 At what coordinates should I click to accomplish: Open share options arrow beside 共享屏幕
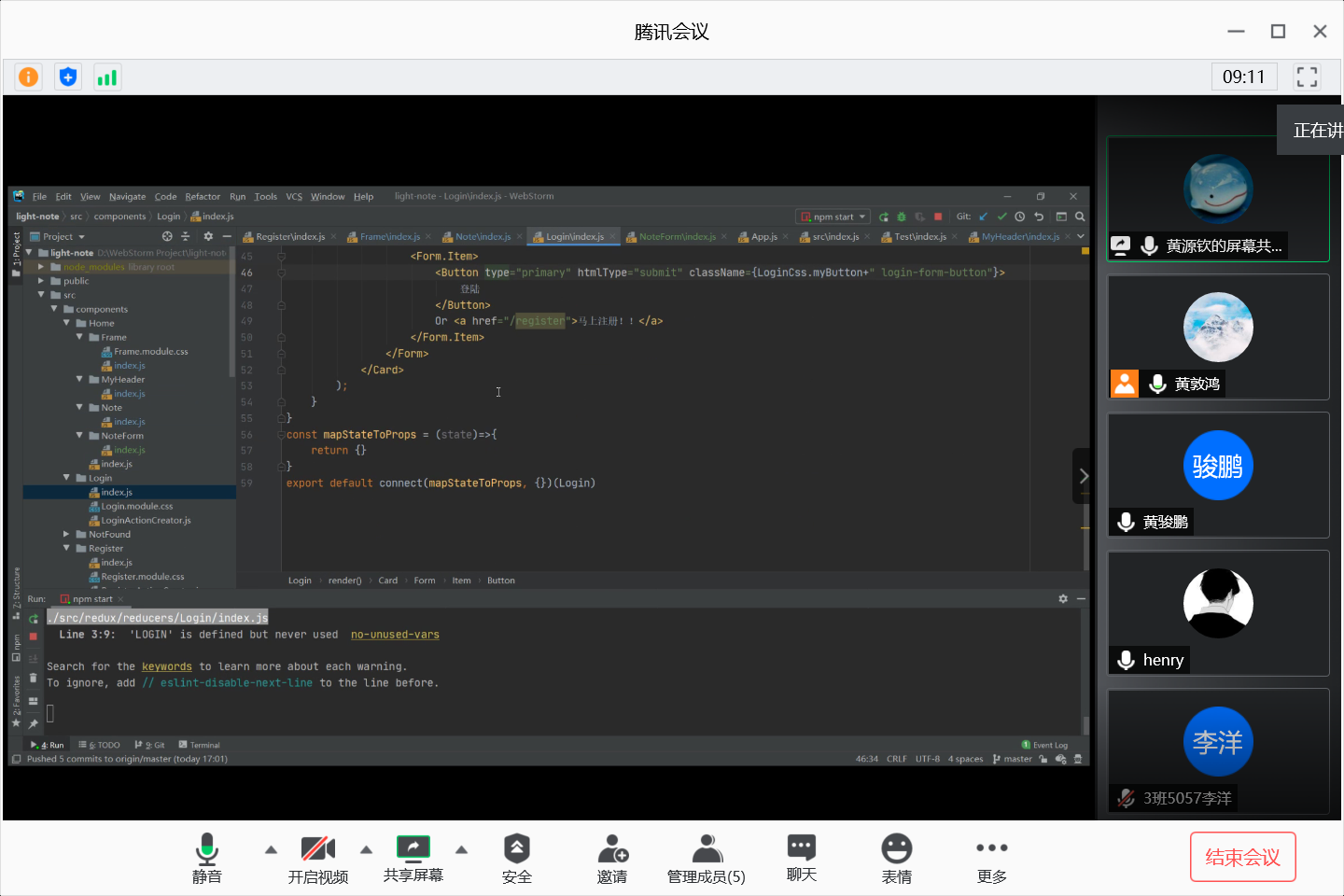point(461,849)
